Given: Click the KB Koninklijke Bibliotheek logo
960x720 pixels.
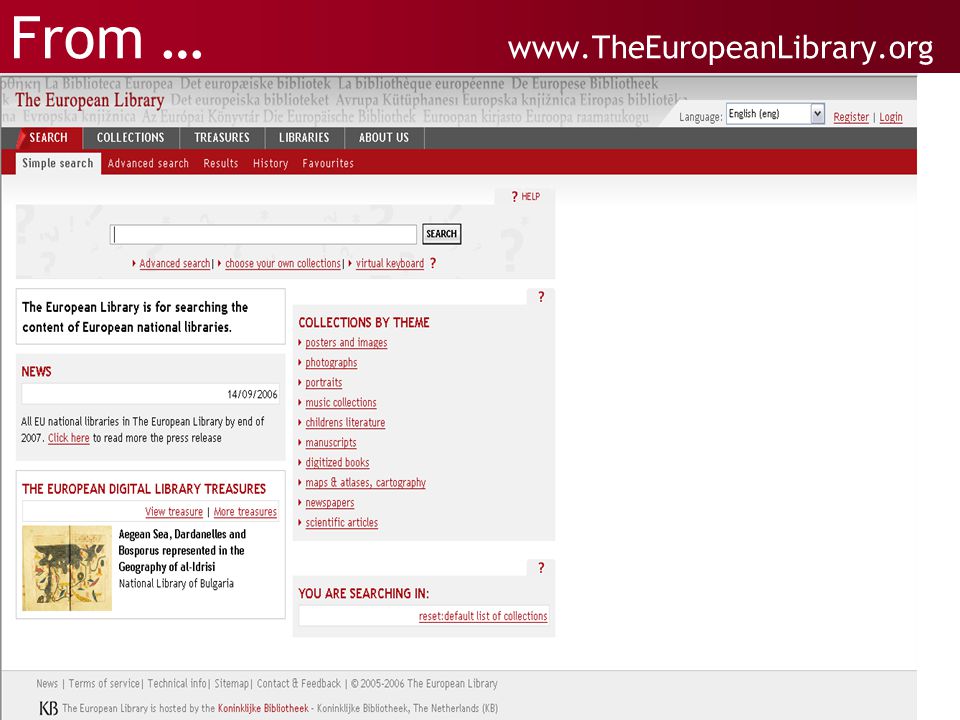Looking at the screenshot, I should [49, 708].
